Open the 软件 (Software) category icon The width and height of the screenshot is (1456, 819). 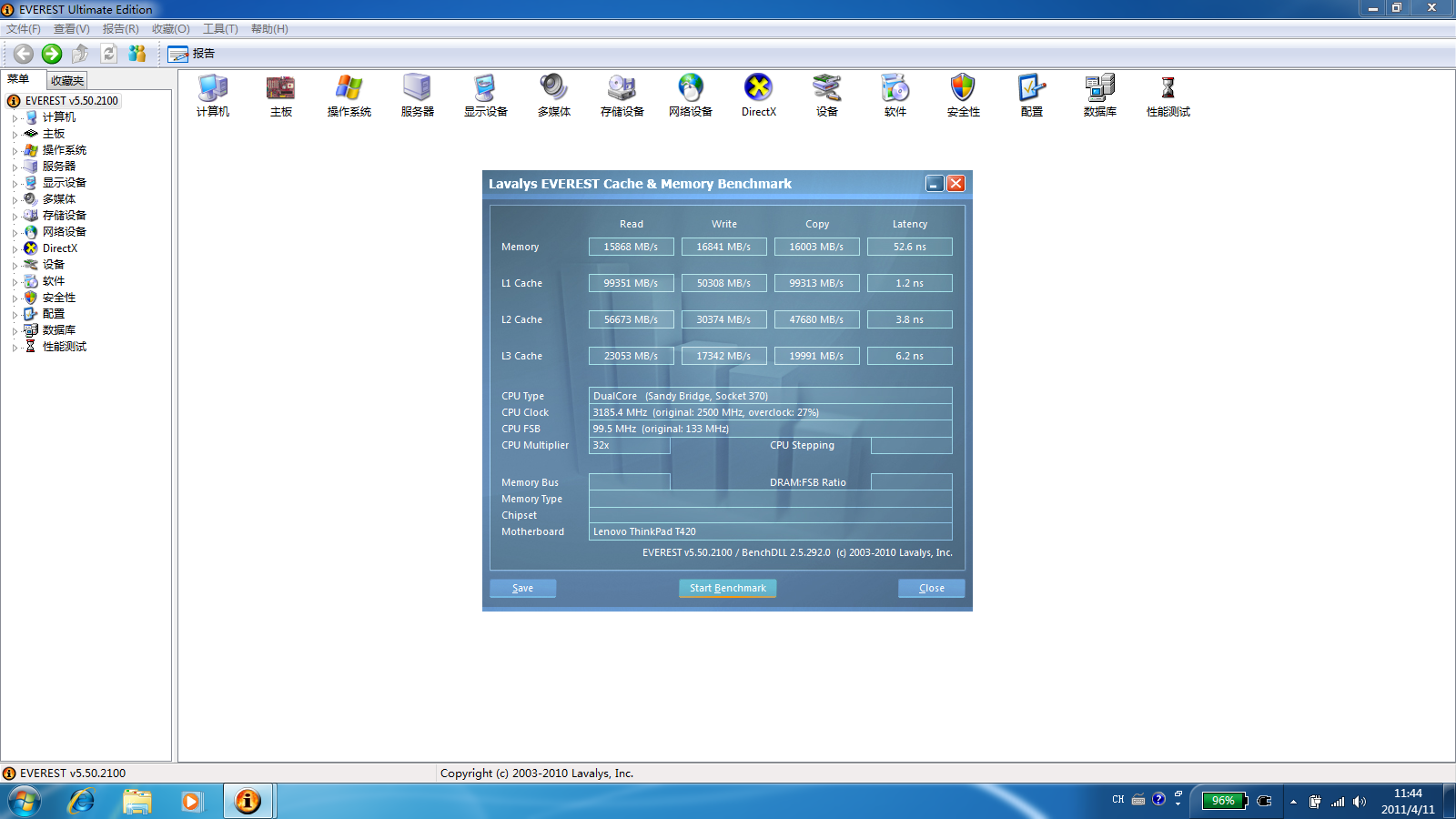[895, 96]
